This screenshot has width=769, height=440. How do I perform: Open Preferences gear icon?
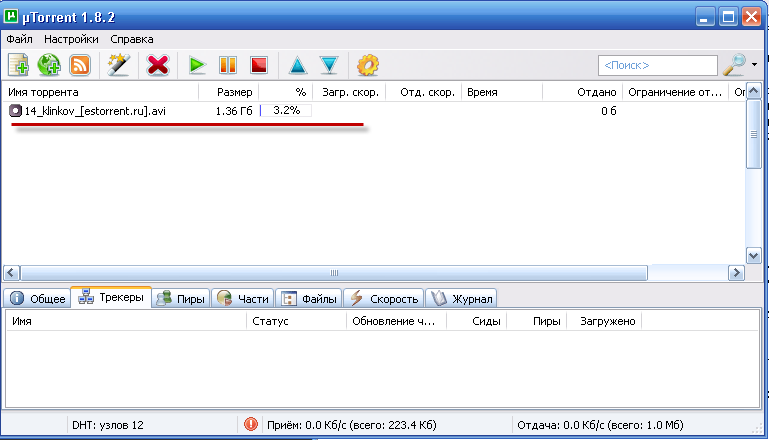368,65
